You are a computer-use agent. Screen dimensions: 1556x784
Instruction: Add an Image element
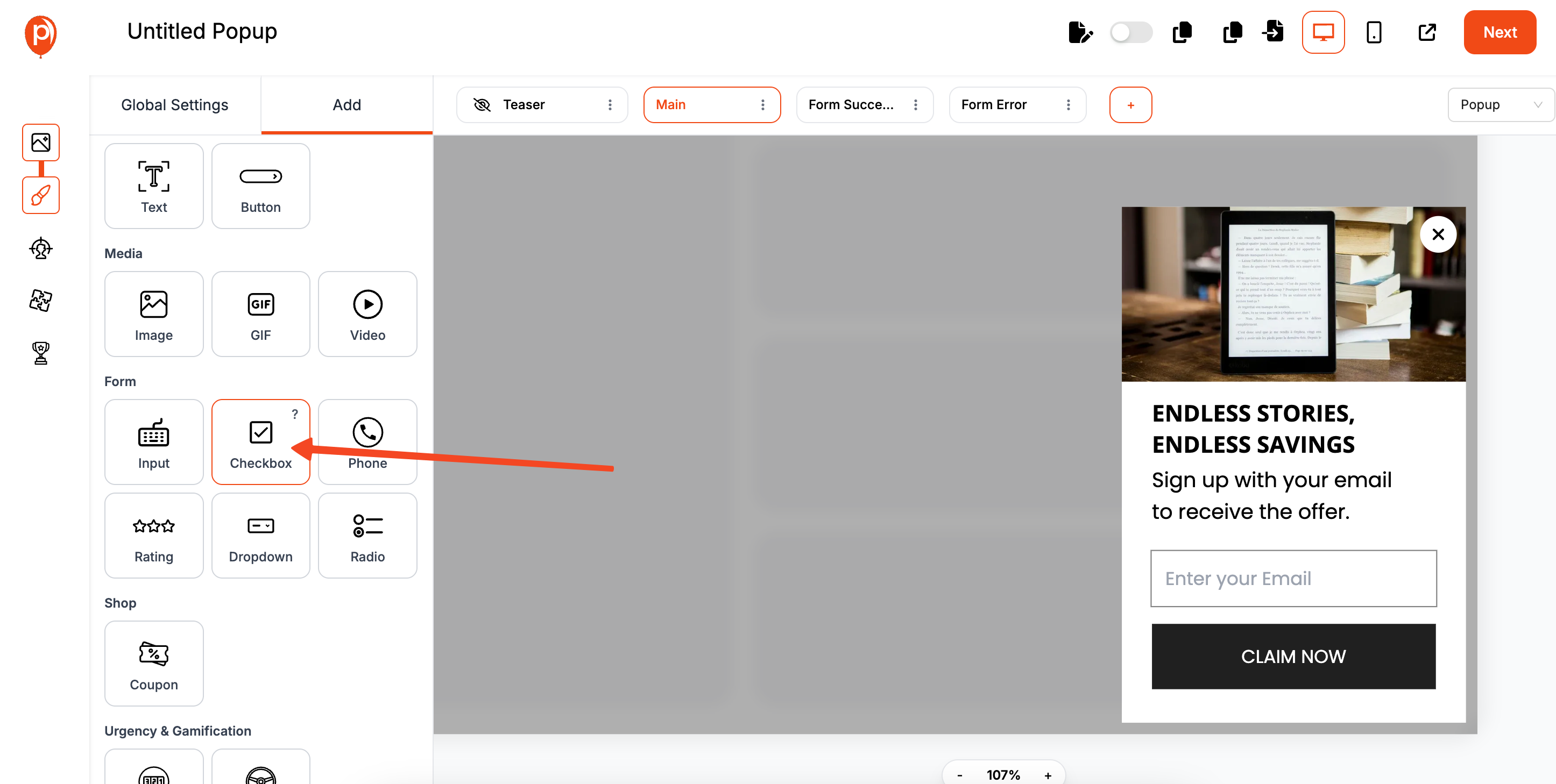[x=153, y=314]
